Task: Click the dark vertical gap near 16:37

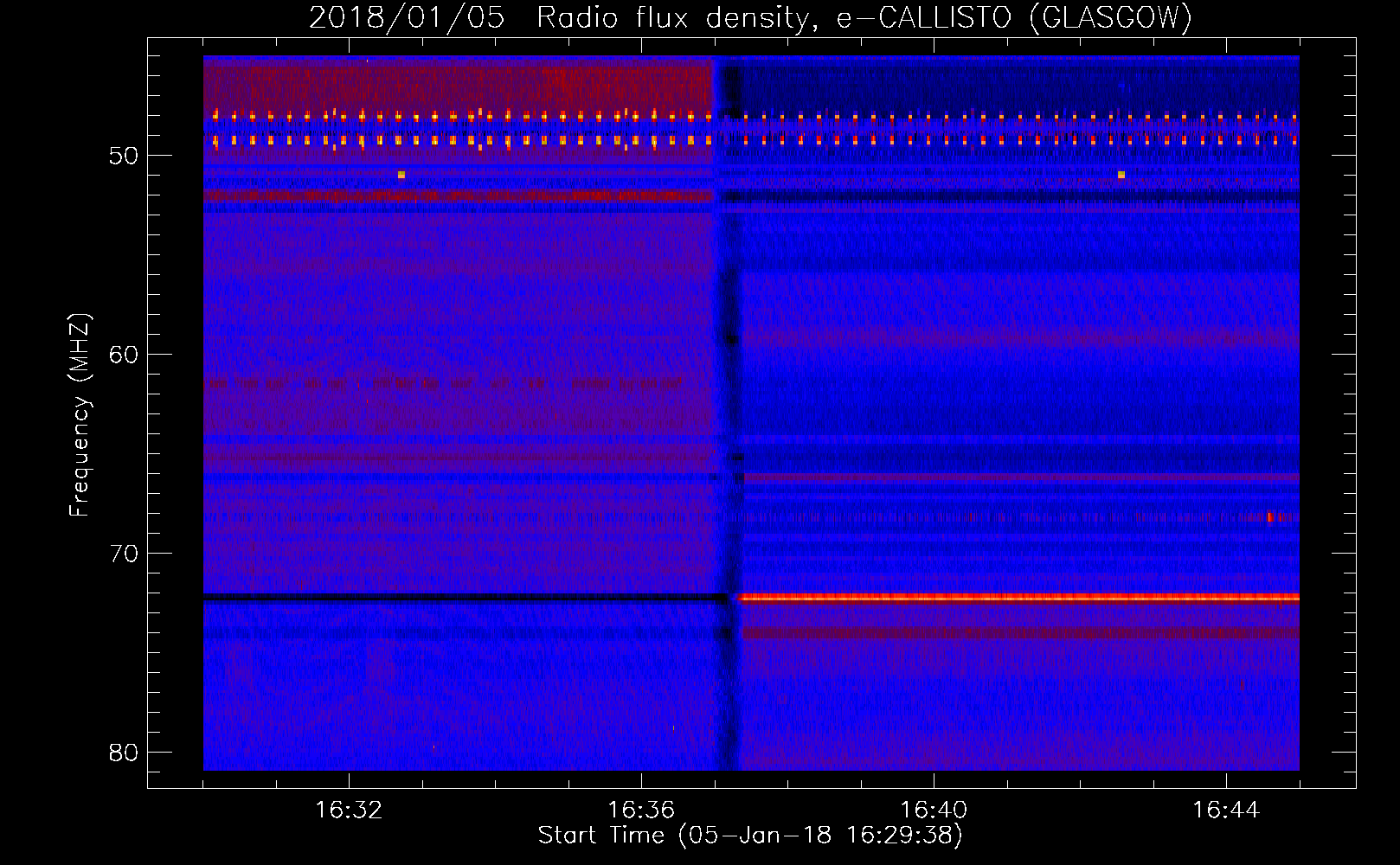Action: click(729, 413)
